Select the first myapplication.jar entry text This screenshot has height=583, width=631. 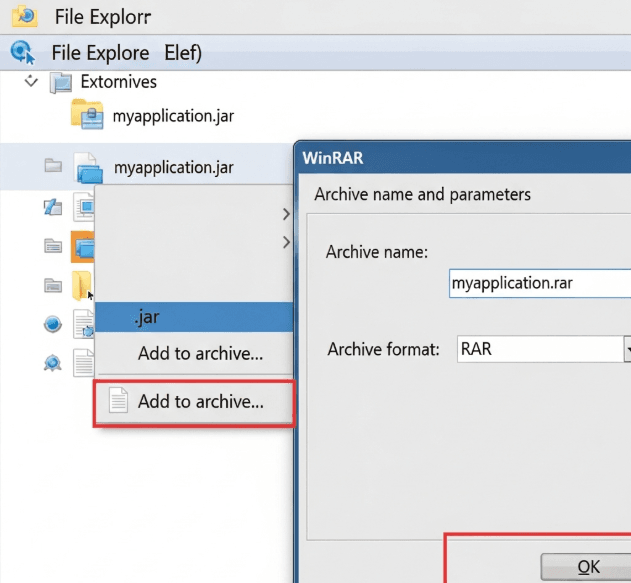pyautogui.click(x=173, y=116)
